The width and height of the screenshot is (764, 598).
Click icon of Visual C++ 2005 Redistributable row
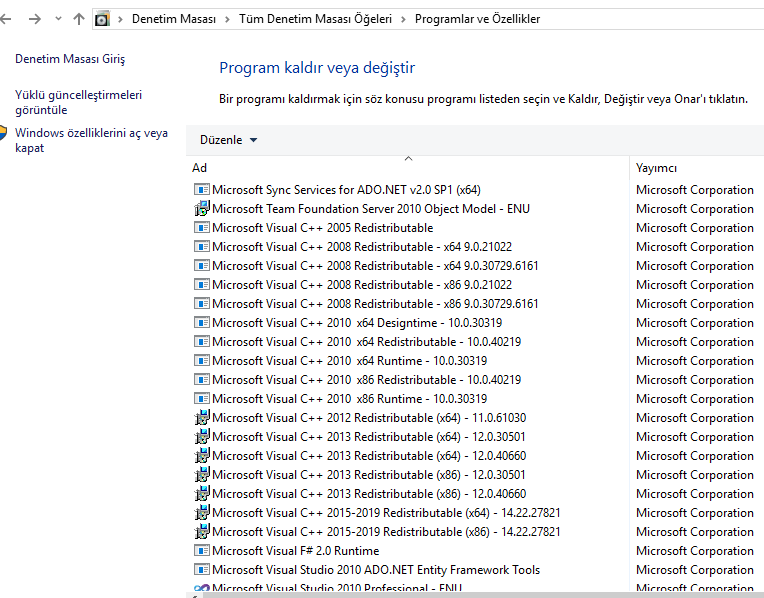tap(202, 228)
